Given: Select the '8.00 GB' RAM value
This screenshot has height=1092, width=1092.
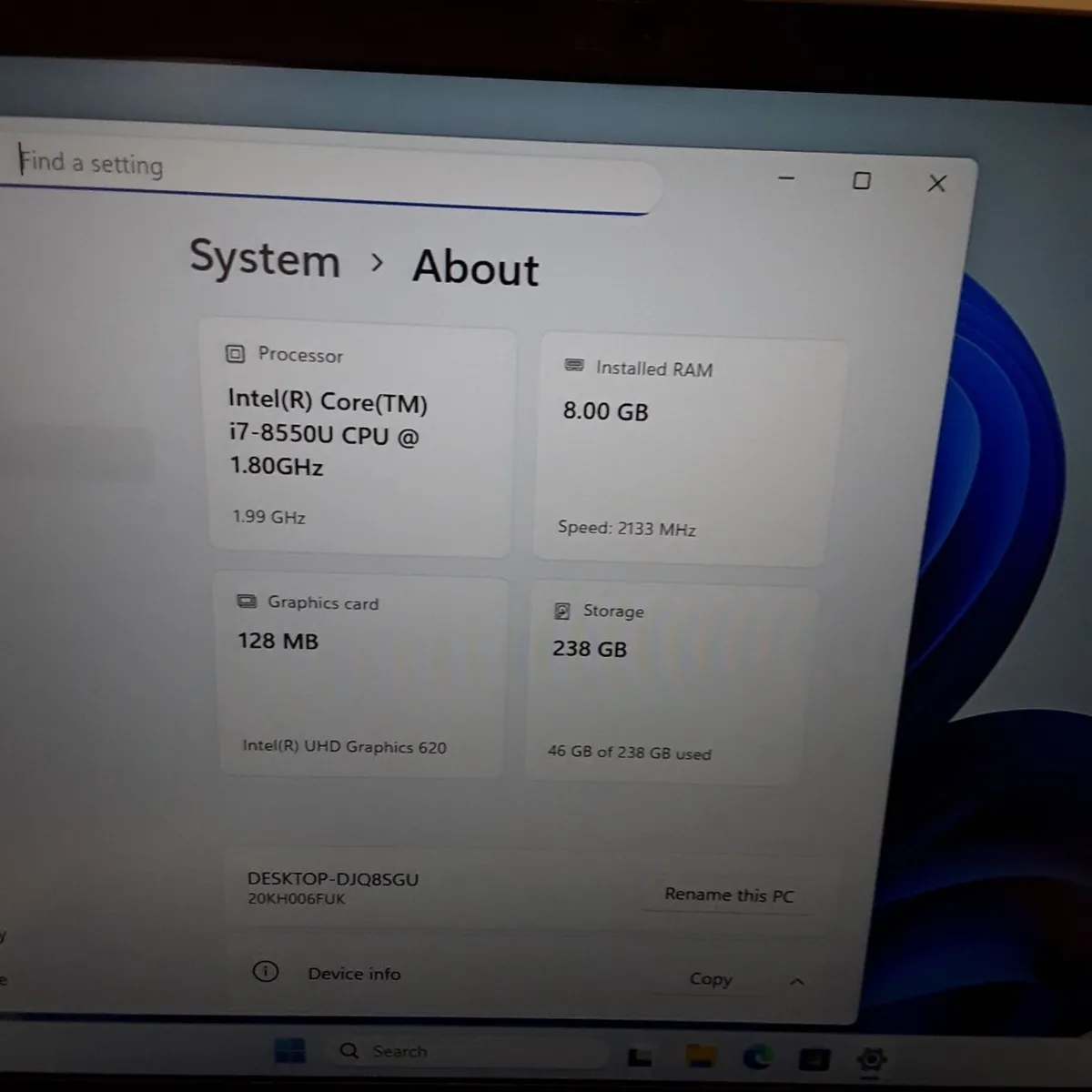Looking at the screenshot, I should point(605,411).
